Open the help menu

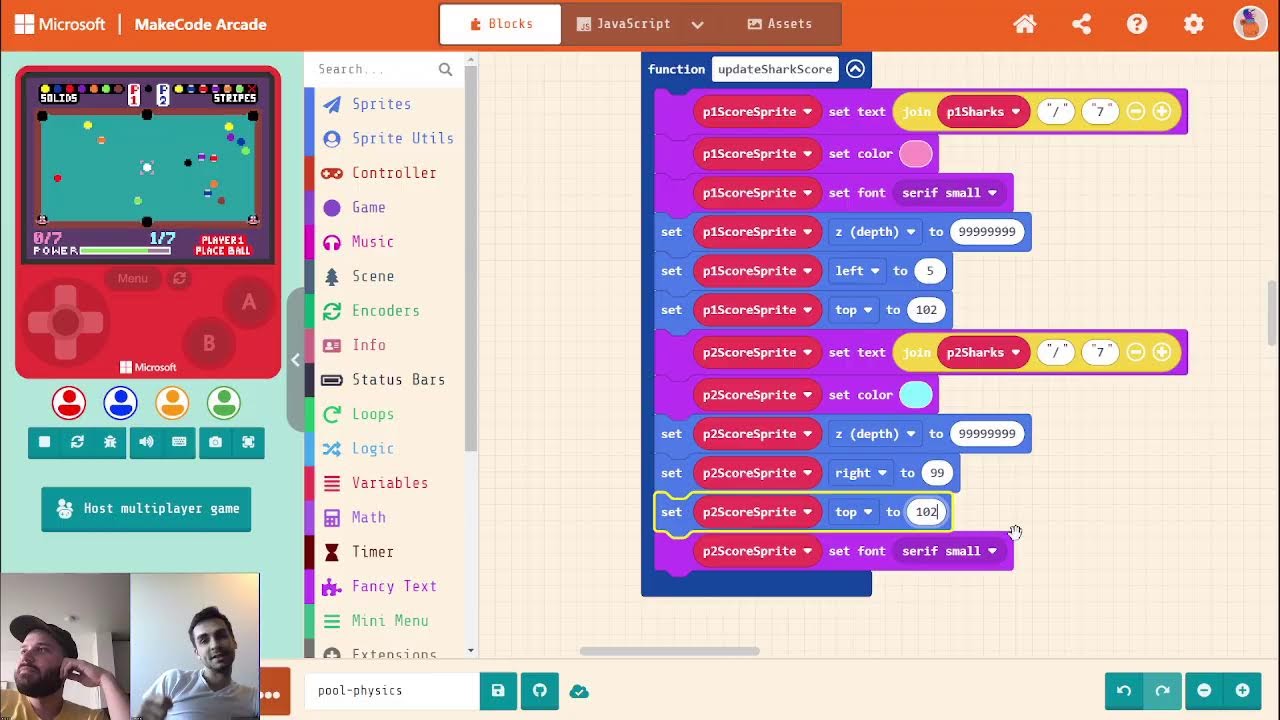(1137, 24)
